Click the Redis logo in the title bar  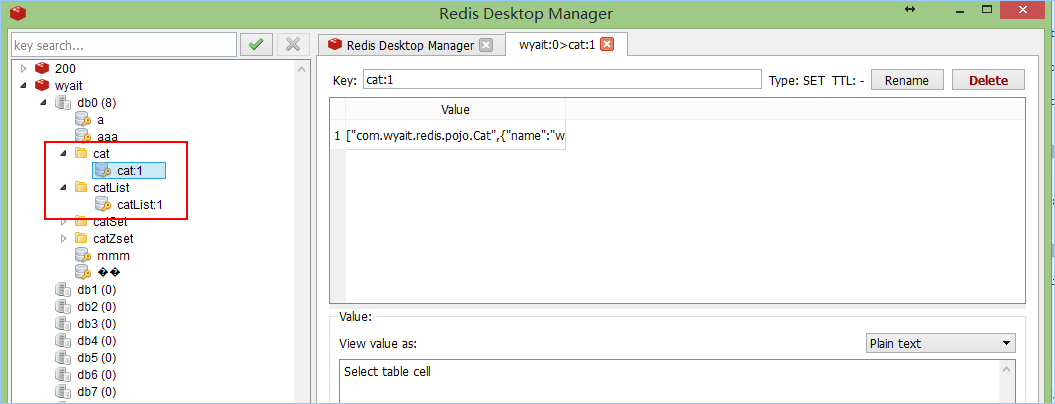tap(18, 13)
